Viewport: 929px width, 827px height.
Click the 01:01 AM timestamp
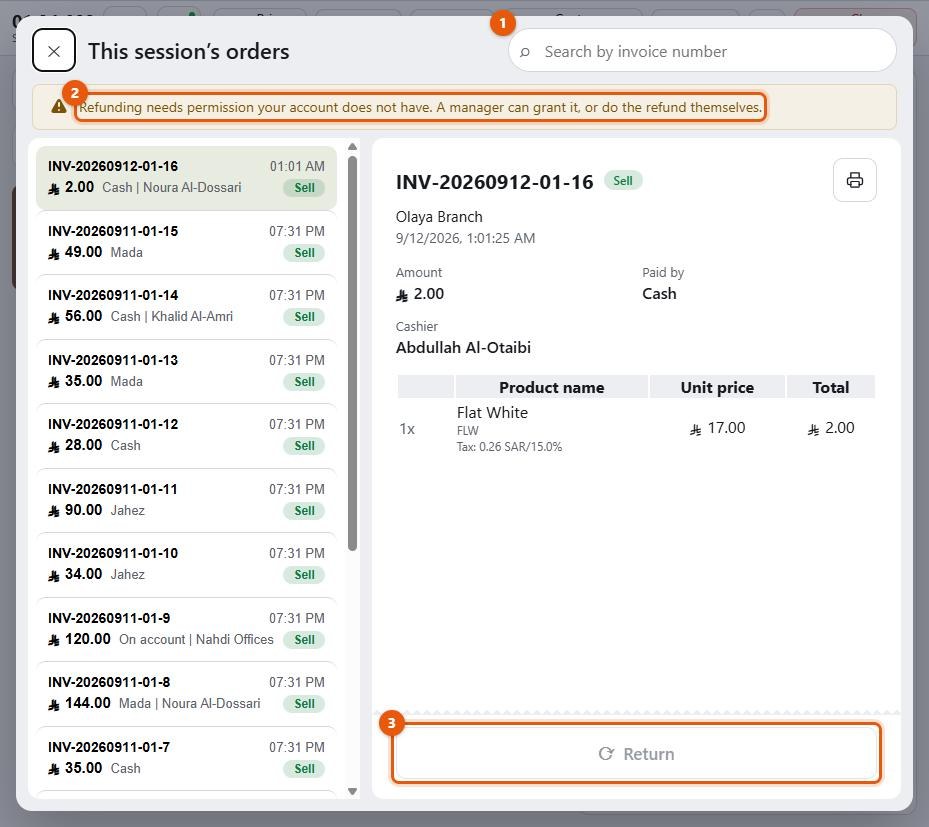pyautogui.click(x=297, y=166)
